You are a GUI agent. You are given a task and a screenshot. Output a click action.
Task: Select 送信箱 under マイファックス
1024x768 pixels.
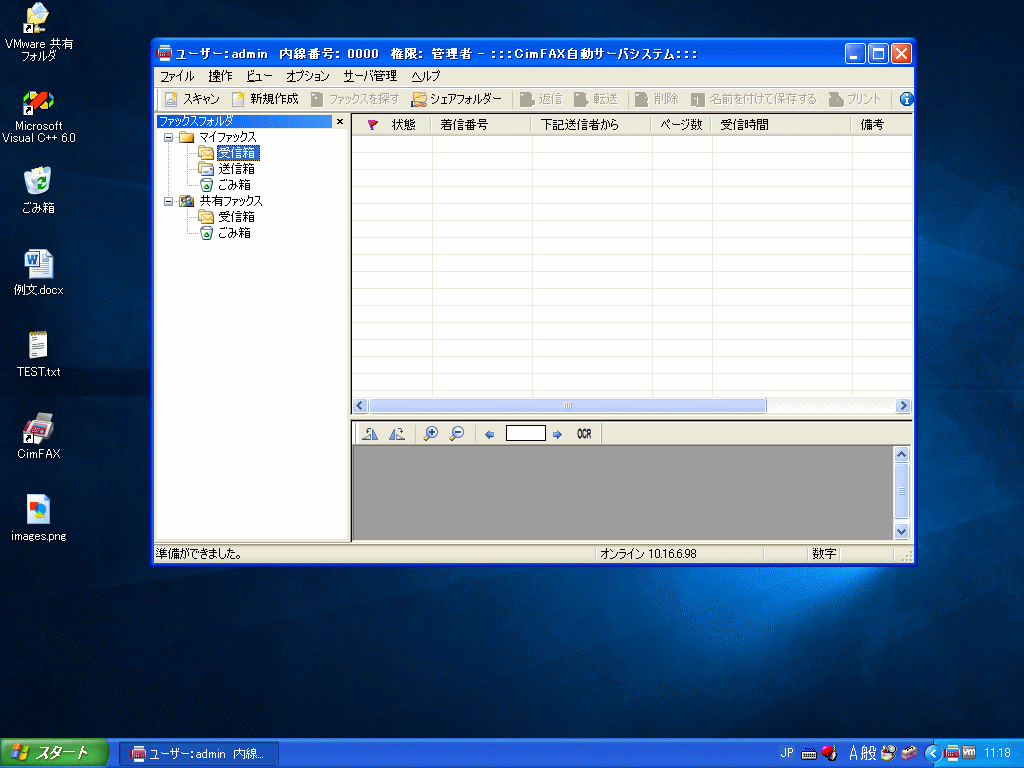point(236,169)
